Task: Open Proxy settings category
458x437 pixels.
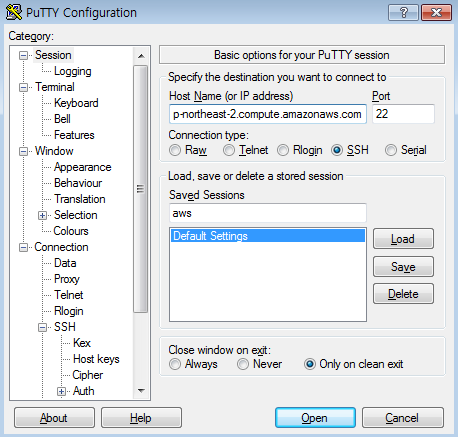Action: pos(67,279)
